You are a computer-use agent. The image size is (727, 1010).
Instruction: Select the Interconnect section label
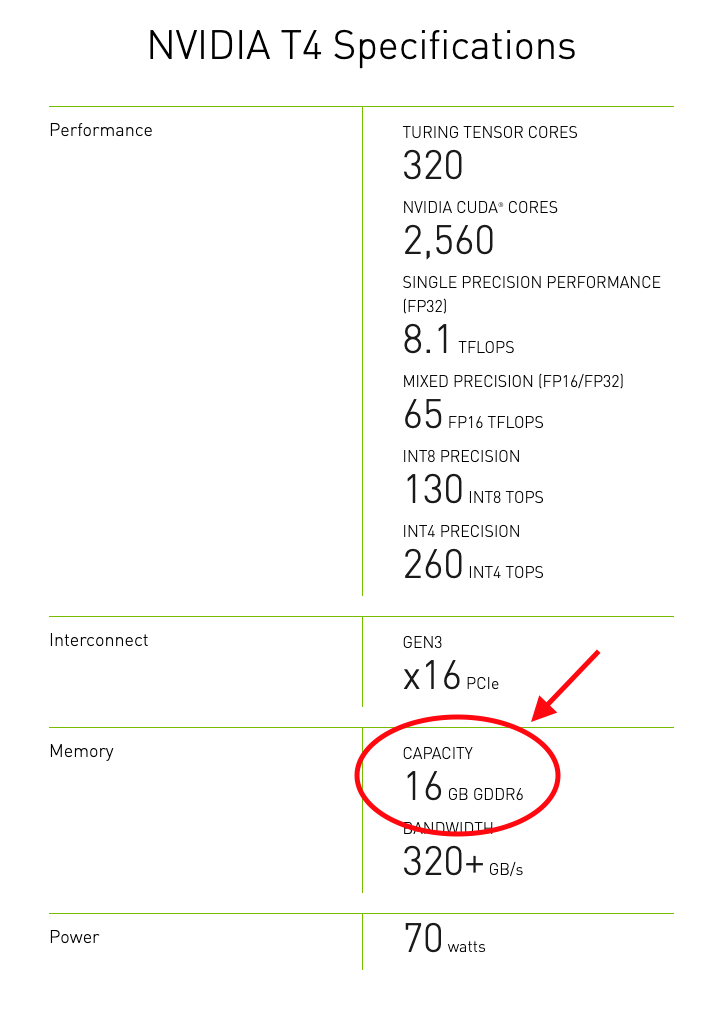tap(99, 640)
